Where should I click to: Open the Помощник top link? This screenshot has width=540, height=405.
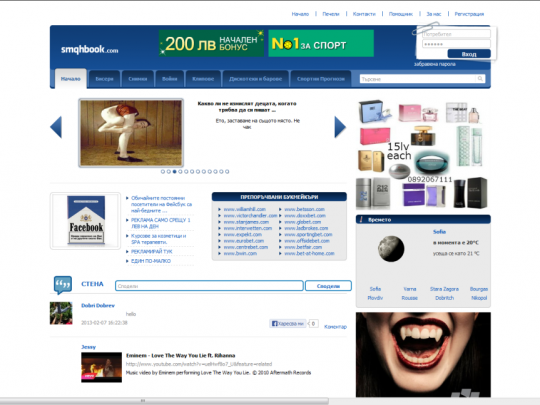401,14
